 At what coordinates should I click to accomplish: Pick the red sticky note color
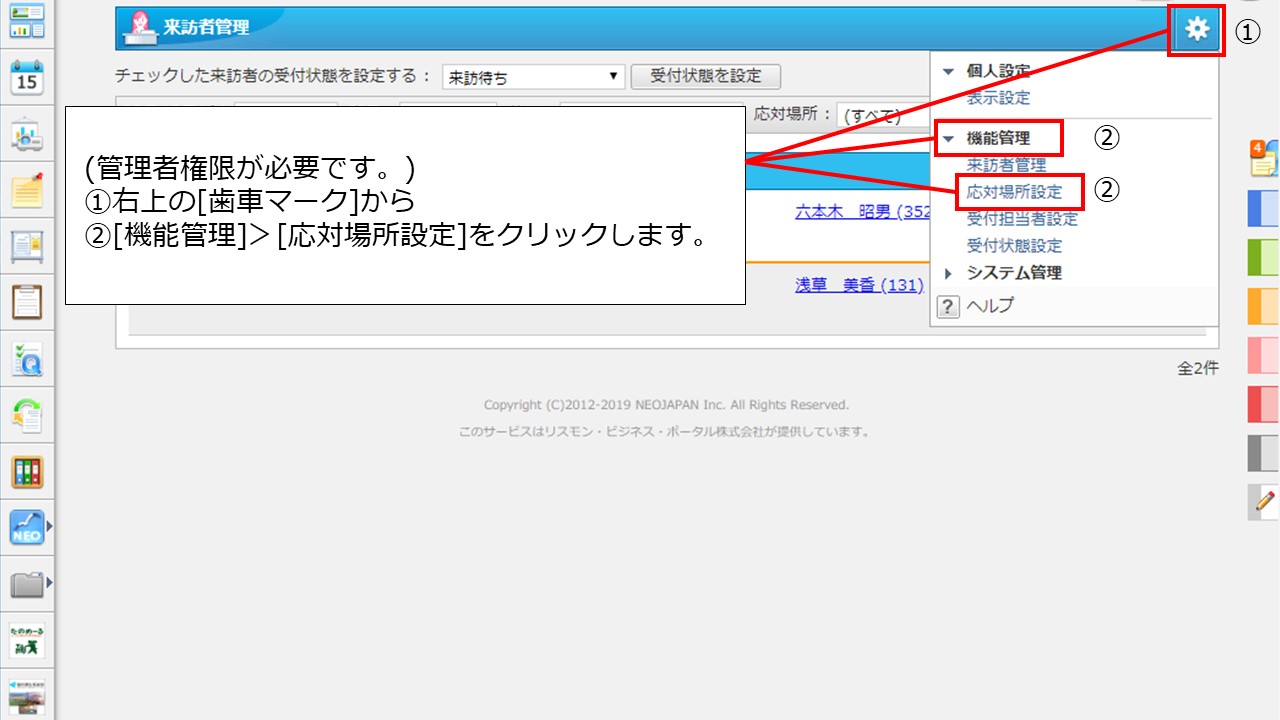[1263, 404]
